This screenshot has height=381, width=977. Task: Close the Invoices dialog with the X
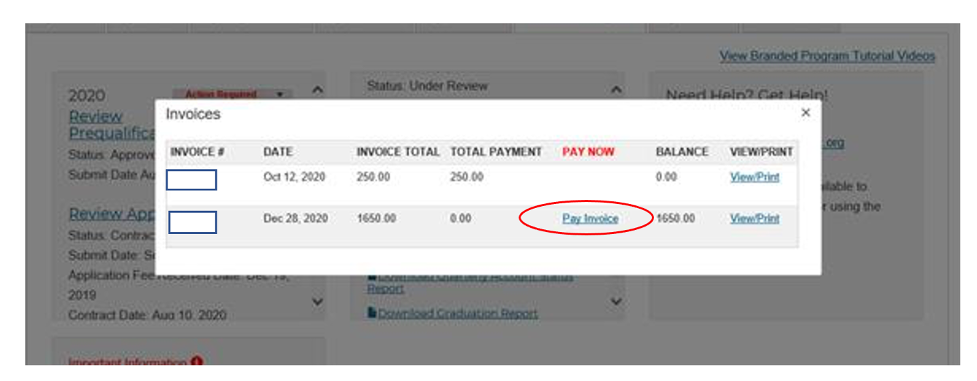click(x=805, y=113)
